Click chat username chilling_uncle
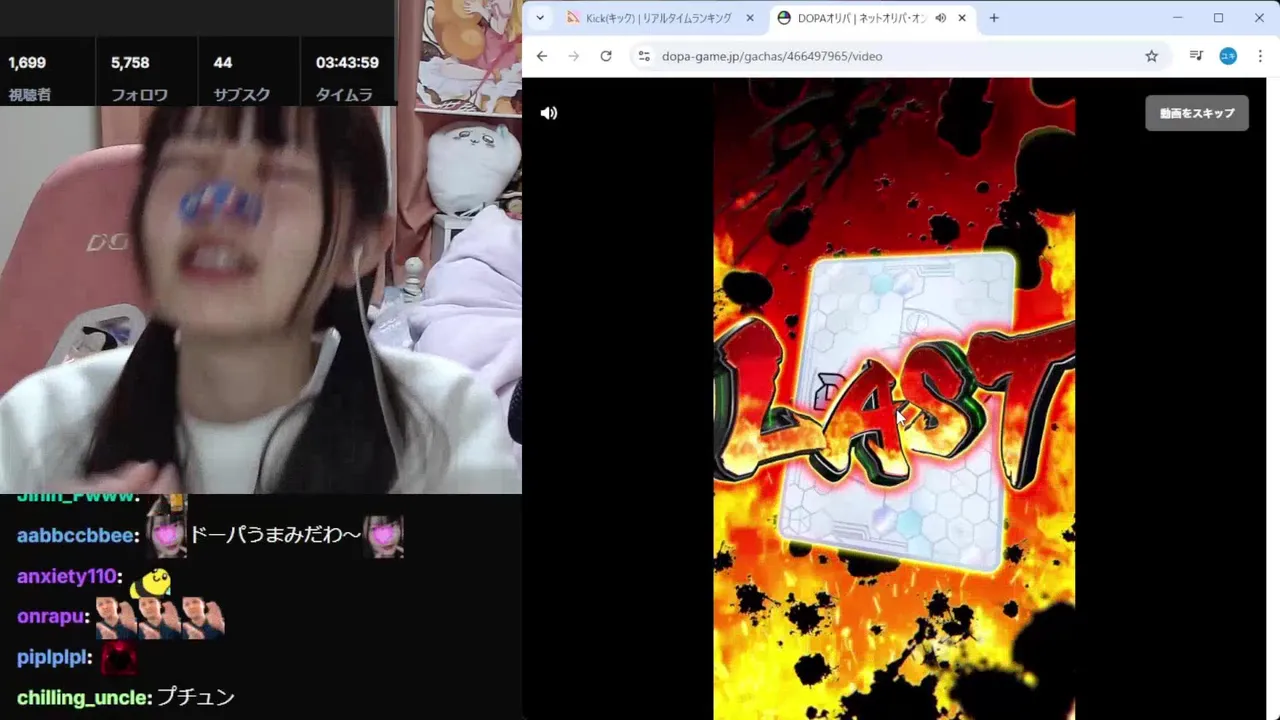Viewport: 1280px width, 720px height. (x=84, y=698)
